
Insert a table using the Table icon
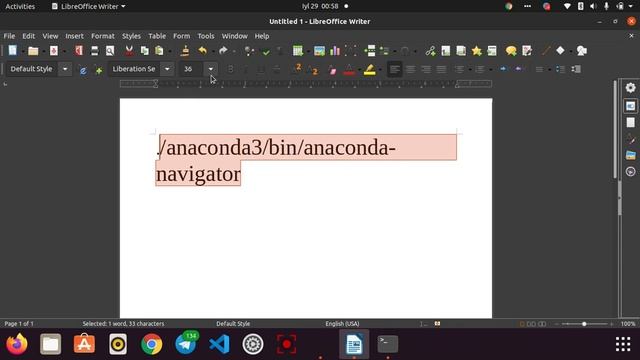click(x=298, y=51)
